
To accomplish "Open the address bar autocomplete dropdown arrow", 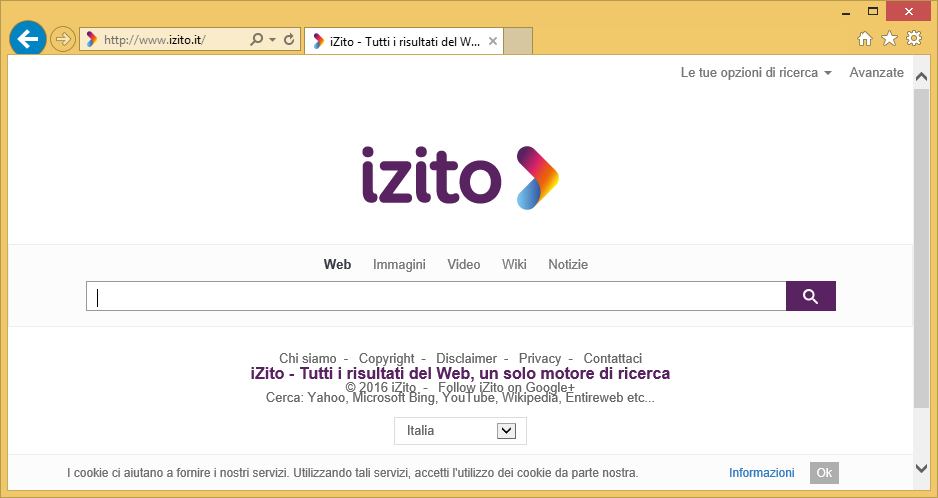I will coord(272,40).
